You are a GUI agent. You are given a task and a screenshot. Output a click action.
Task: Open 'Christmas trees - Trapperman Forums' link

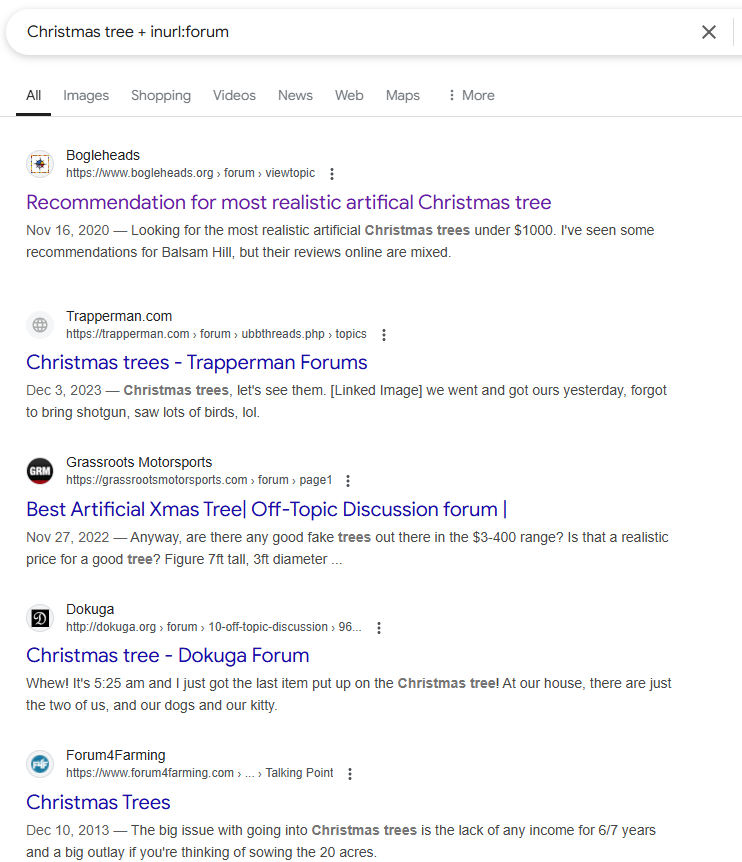click(196, 362)
